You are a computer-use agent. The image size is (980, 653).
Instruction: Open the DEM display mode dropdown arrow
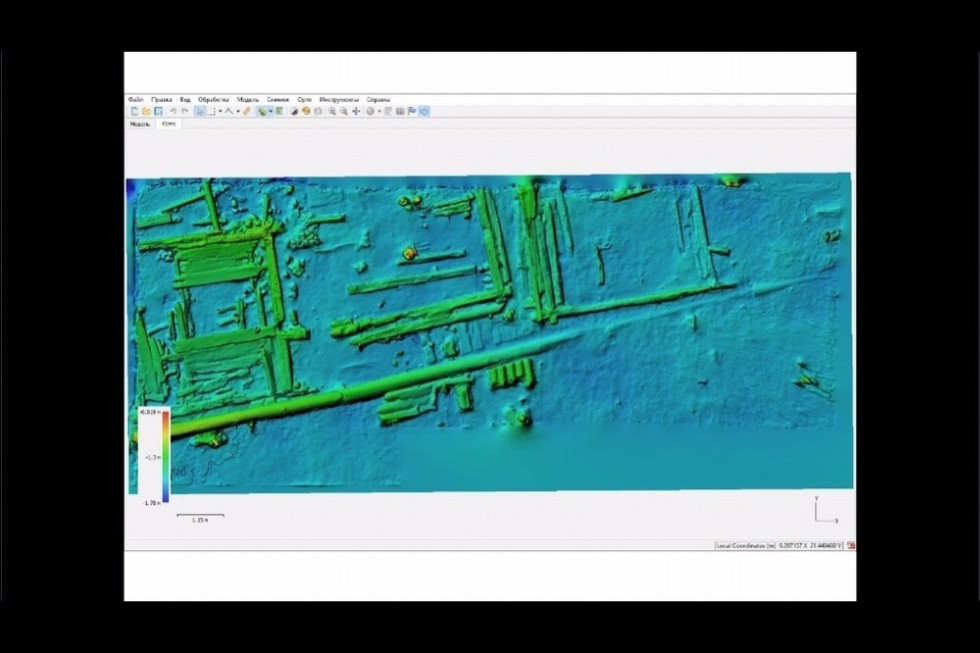(270, 111)
